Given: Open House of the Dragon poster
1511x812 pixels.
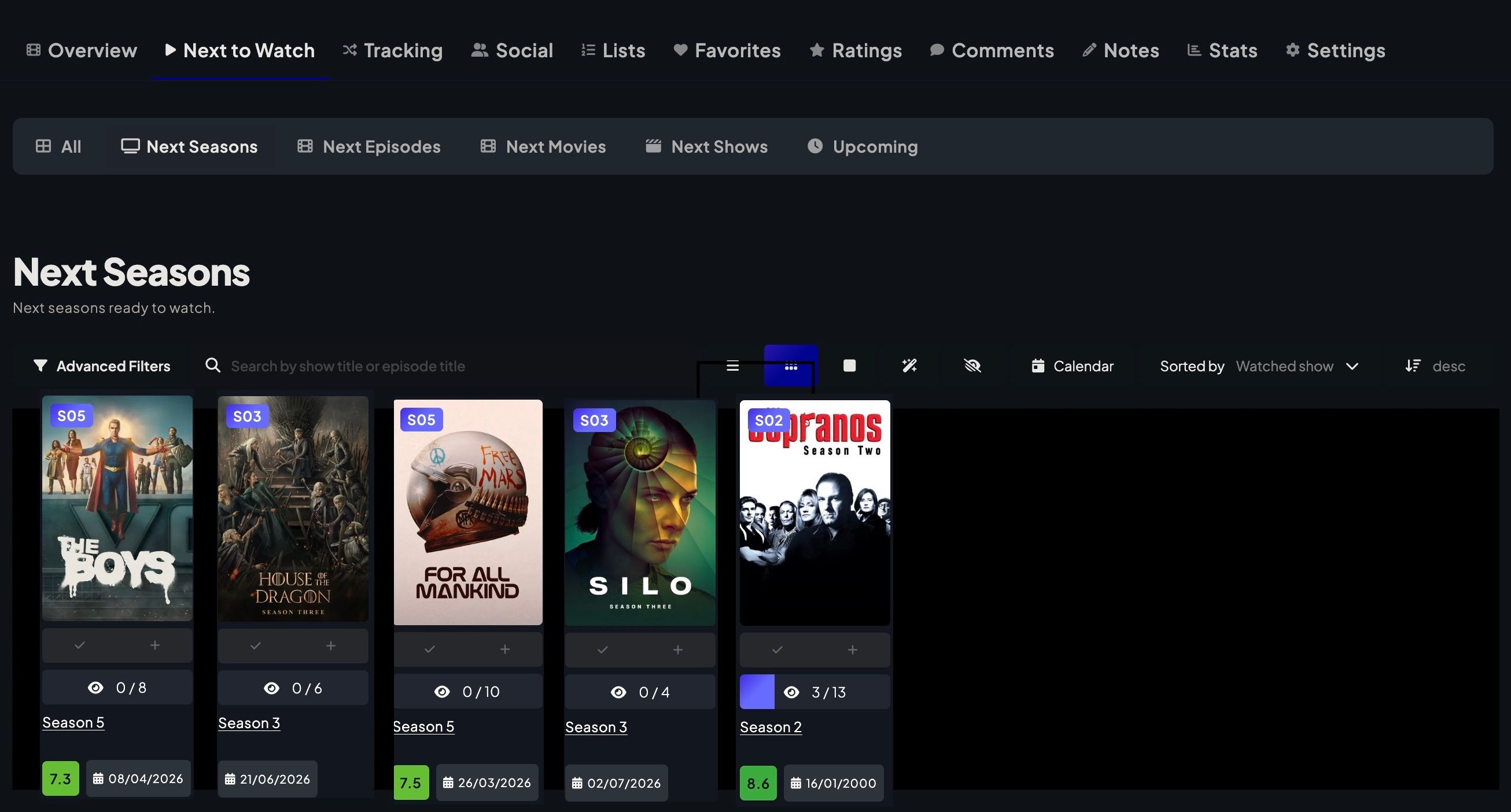Looking at the screenshot, I should 293,508.
